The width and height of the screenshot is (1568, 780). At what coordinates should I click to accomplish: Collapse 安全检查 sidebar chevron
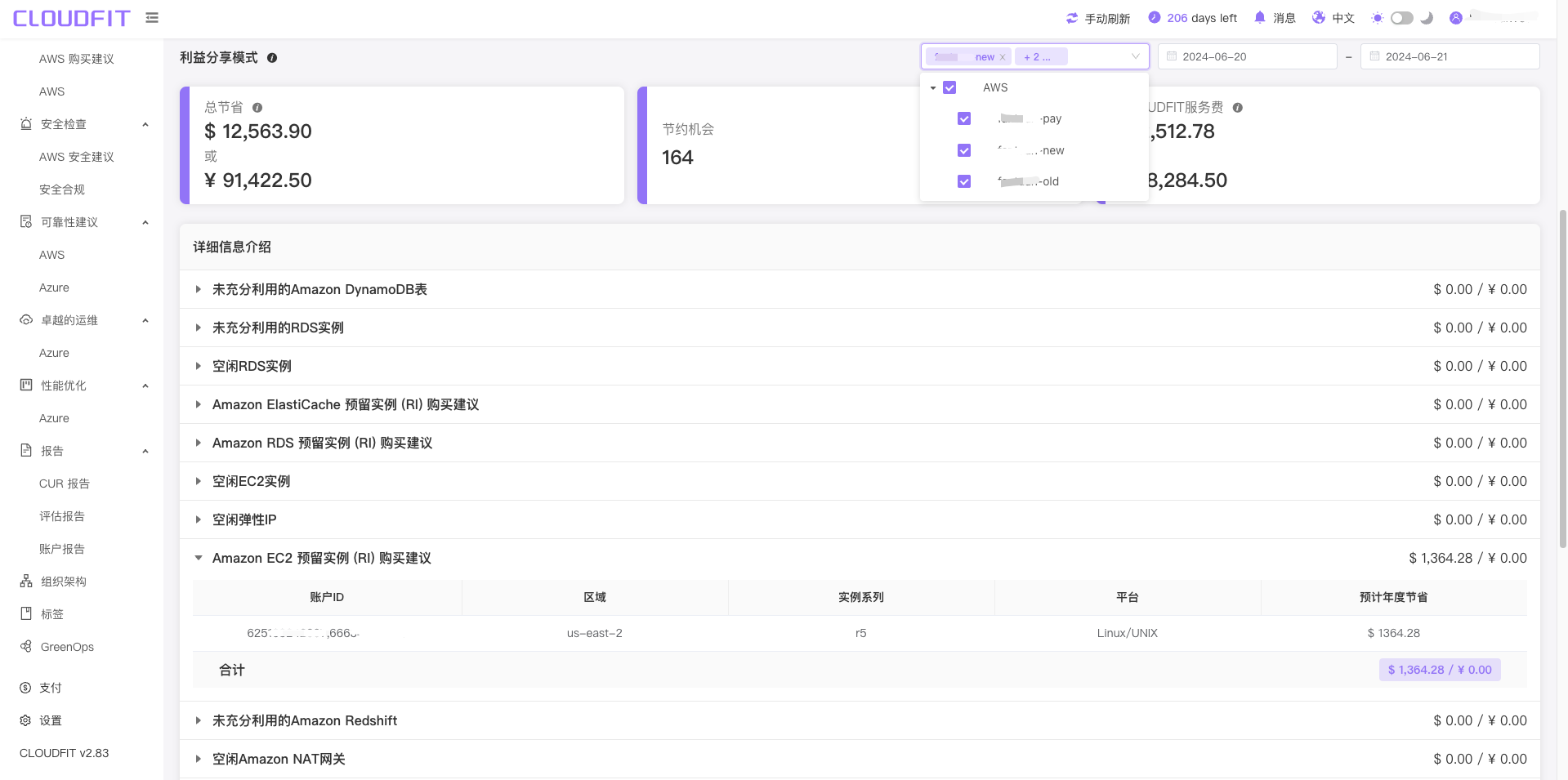click(x=145, y=124)
